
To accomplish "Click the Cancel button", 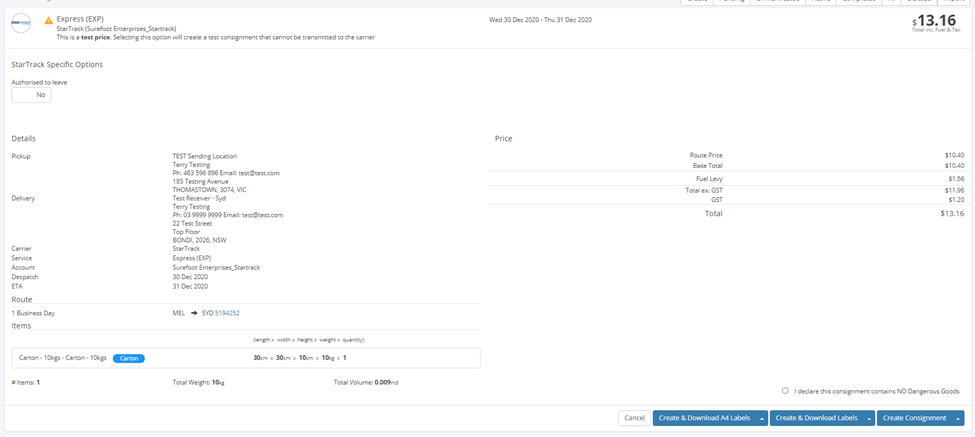I will (x=634, y=418).
